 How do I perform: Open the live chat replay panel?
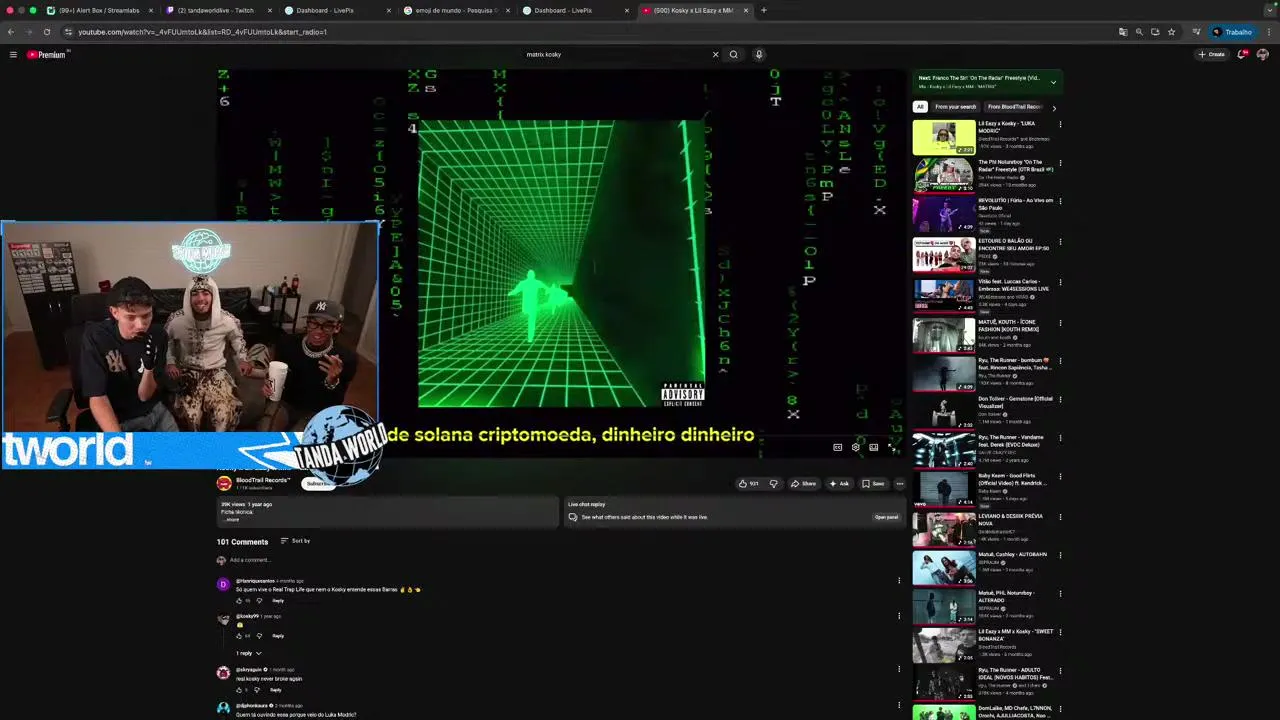click(x=886, y=517)
